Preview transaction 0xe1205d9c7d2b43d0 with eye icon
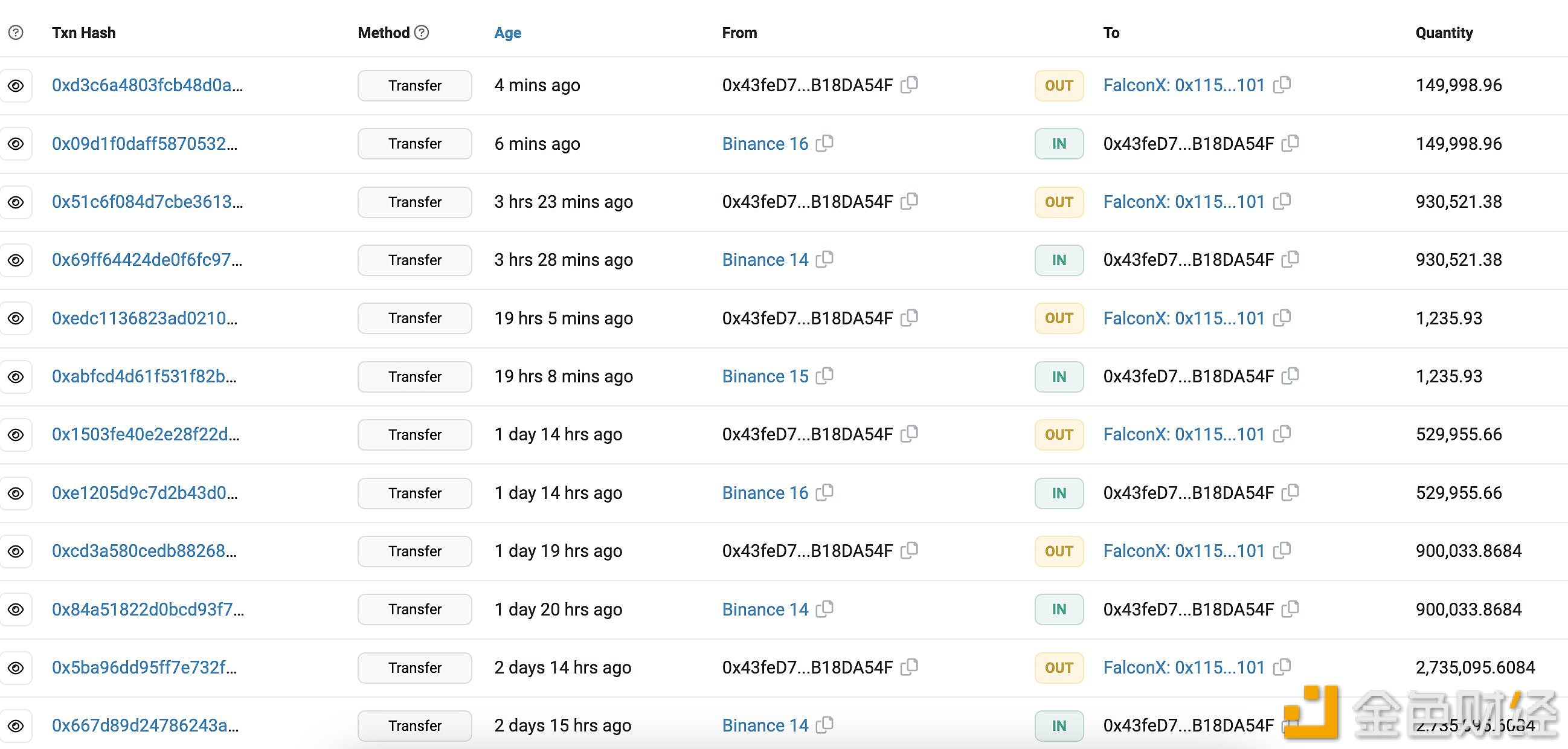The width and height of the screenshot is (1568, 749). 16,493
